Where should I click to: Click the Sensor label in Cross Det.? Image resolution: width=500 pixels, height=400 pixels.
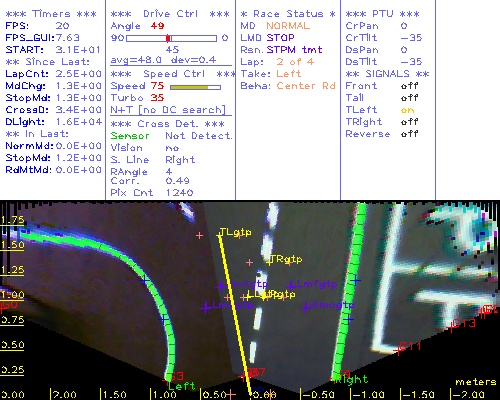tap(130, 136)
